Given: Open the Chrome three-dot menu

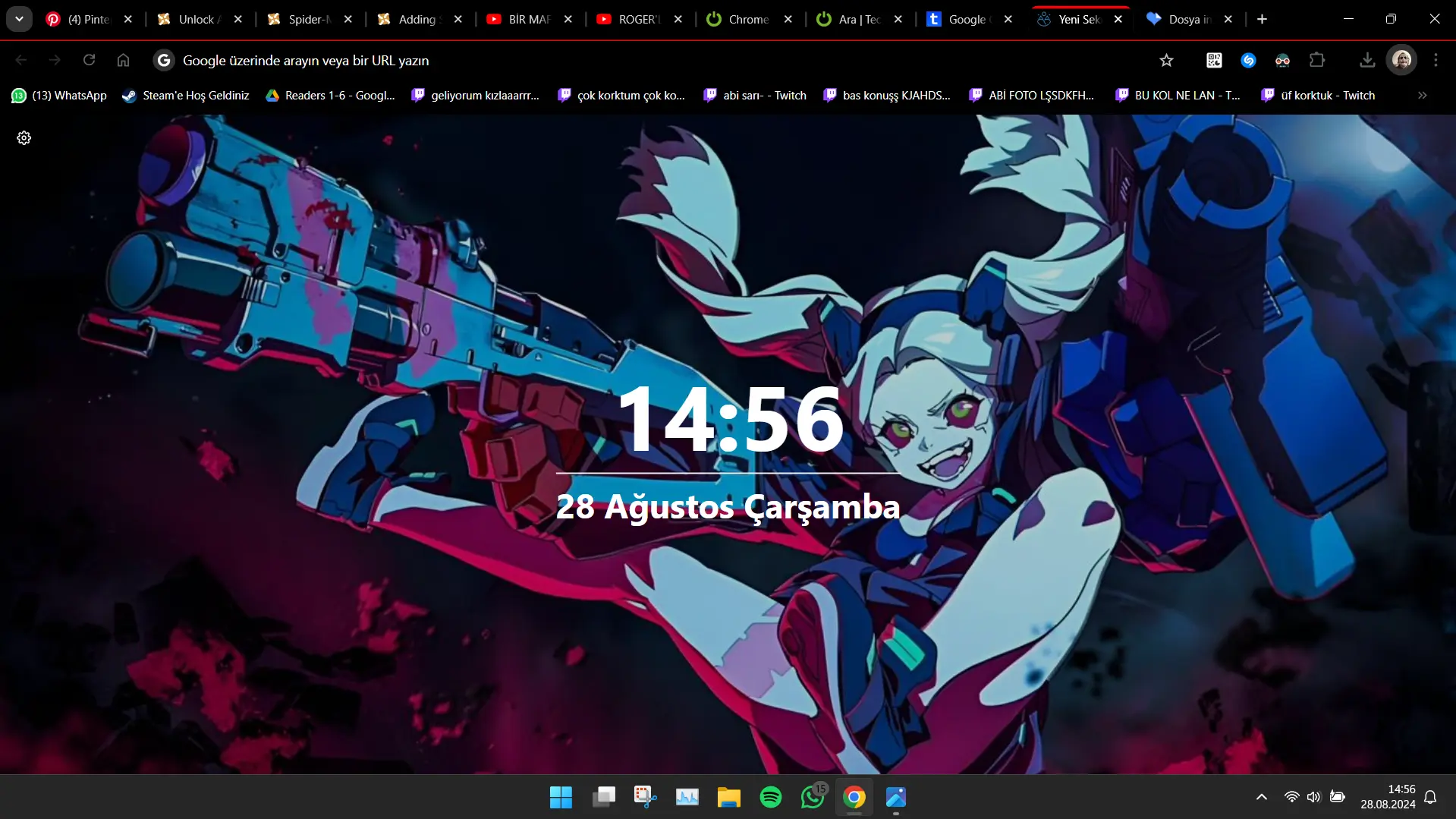Looking at the screenshot, I should click(x=1436, y=60).
